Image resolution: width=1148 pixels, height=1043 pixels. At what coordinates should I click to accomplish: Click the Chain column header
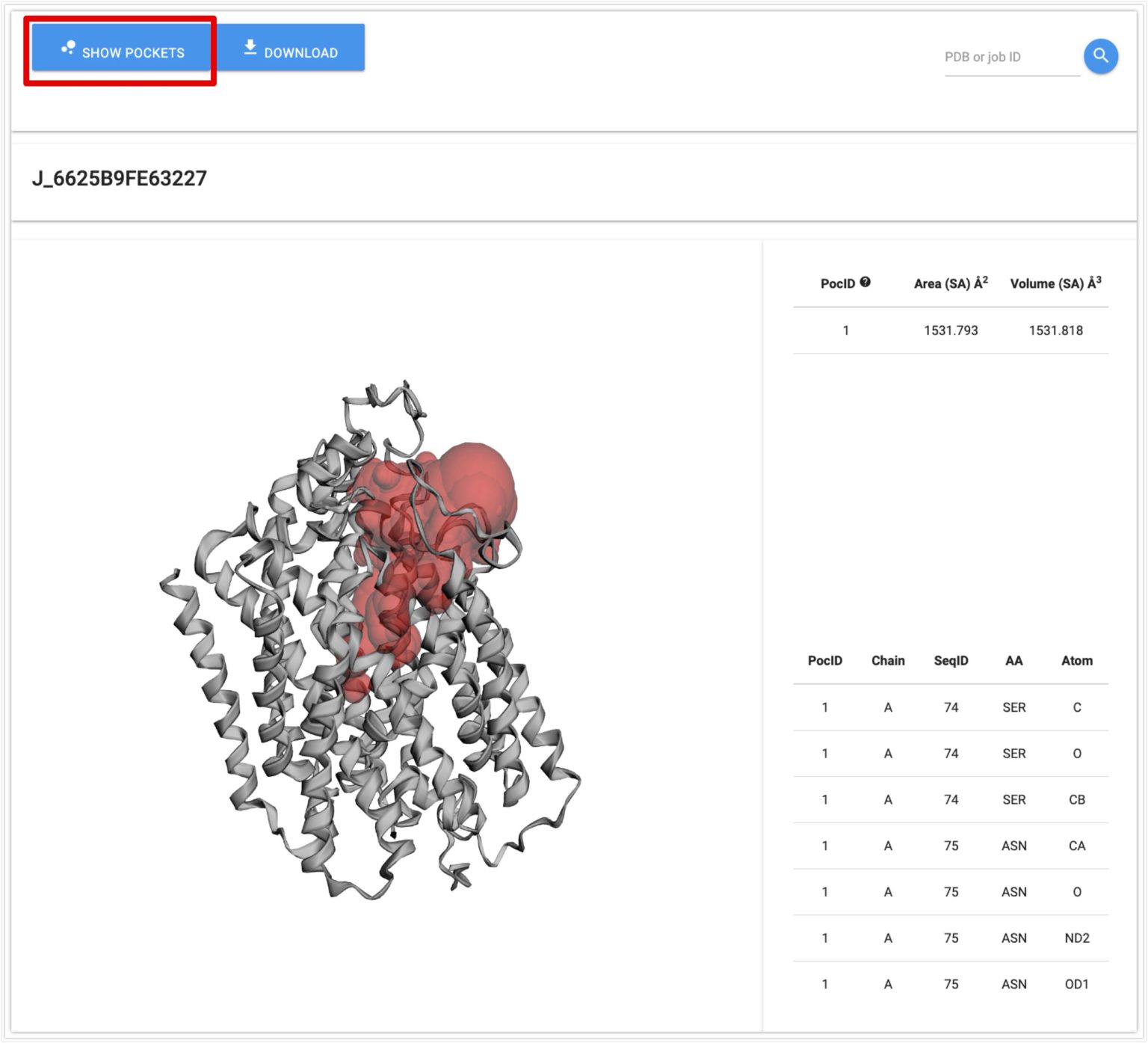coord(888,660)
